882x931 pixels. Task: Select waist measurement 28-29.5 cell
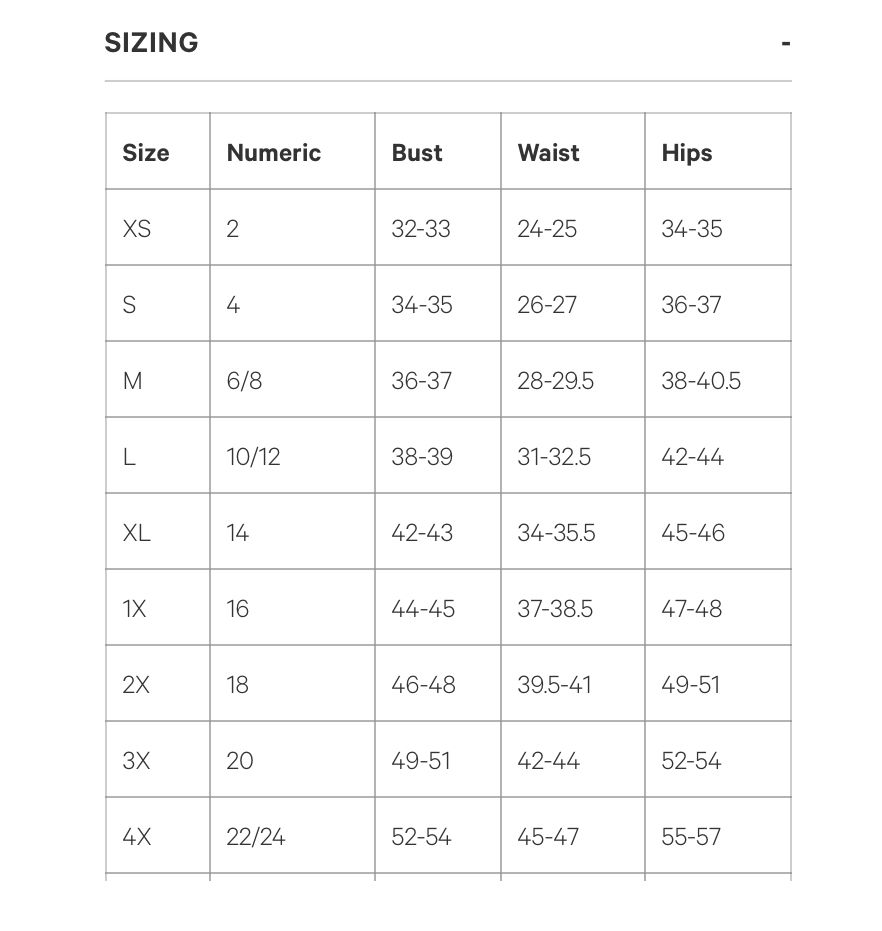555,381
